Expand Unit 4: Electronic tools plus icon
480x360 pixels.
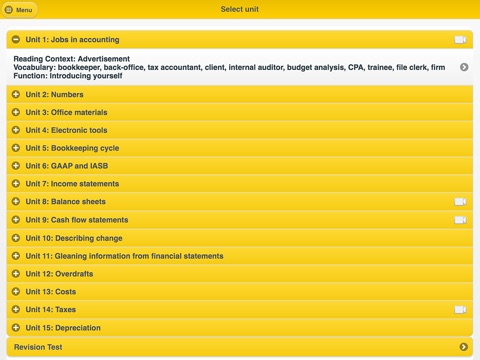(16, 130)
